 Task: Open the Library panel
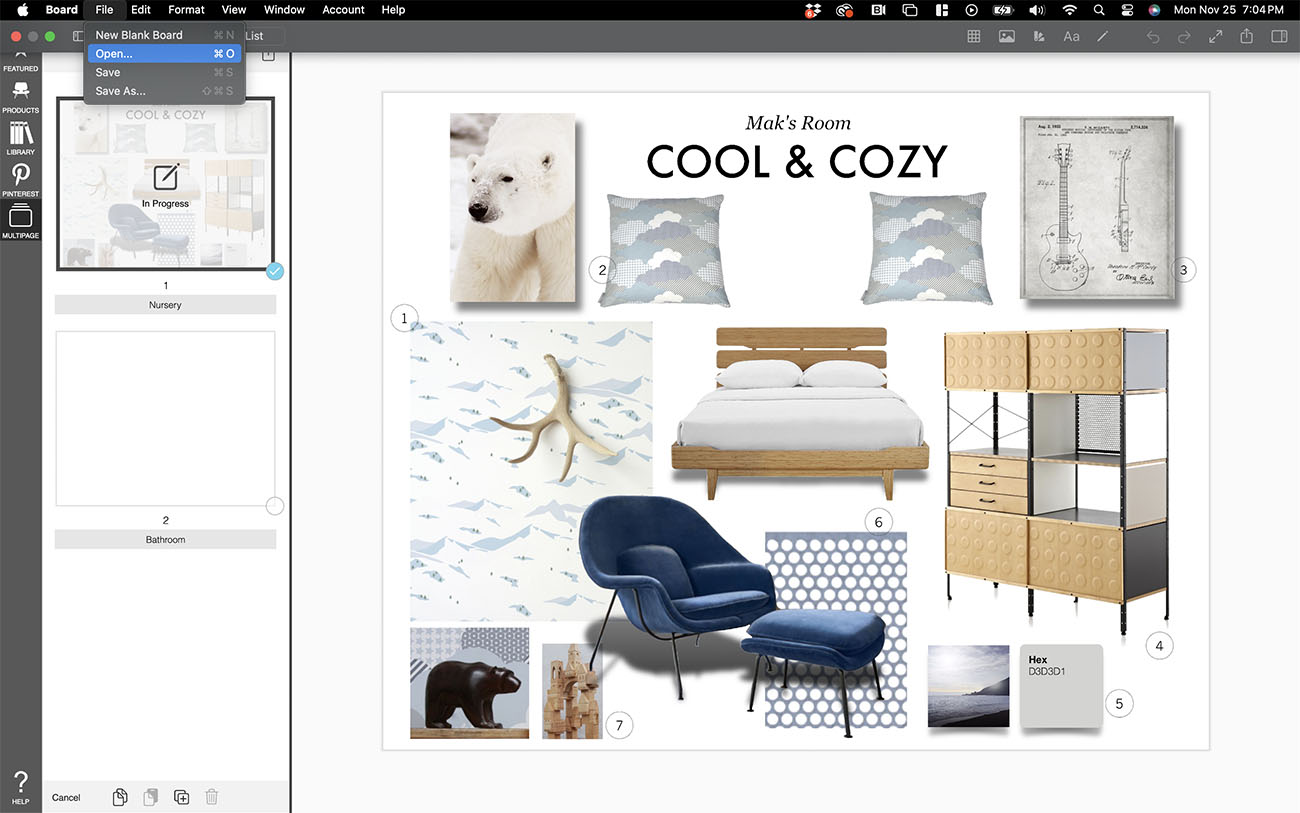pos(20,137)
